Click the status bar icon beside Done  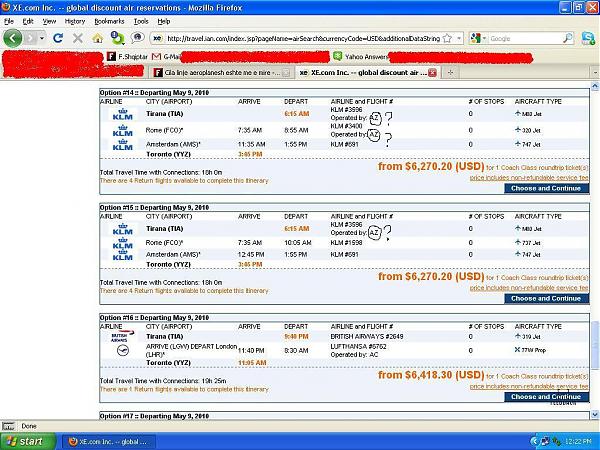[8, 426]
